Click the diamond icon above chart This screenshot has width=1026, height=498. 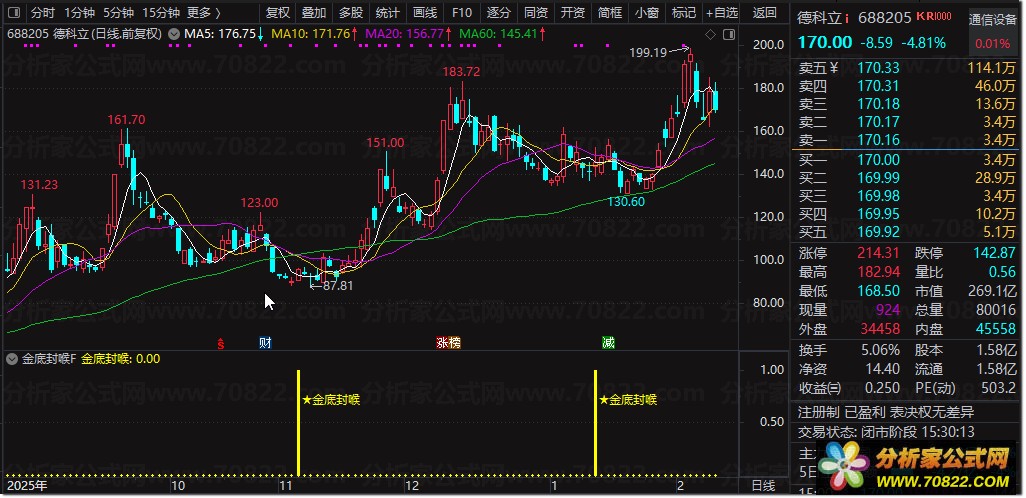[x=711, y=34]
